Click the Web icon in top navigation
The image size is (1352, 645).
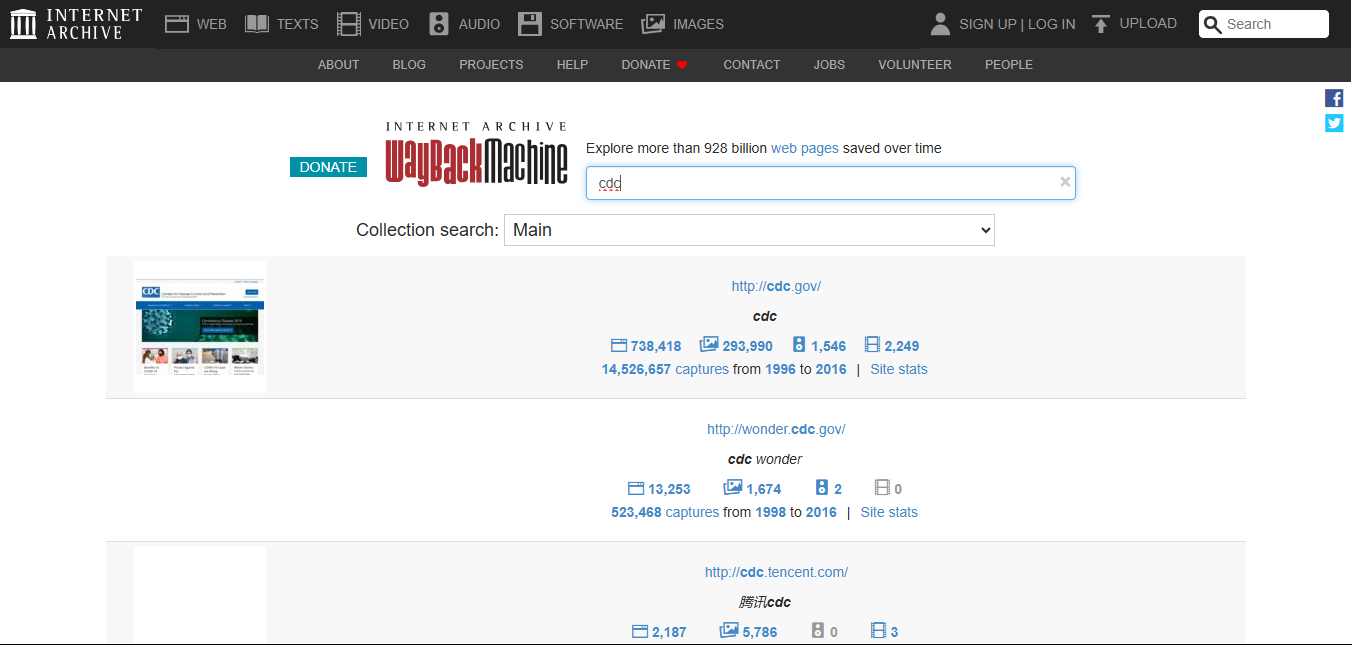click(177, 24)
